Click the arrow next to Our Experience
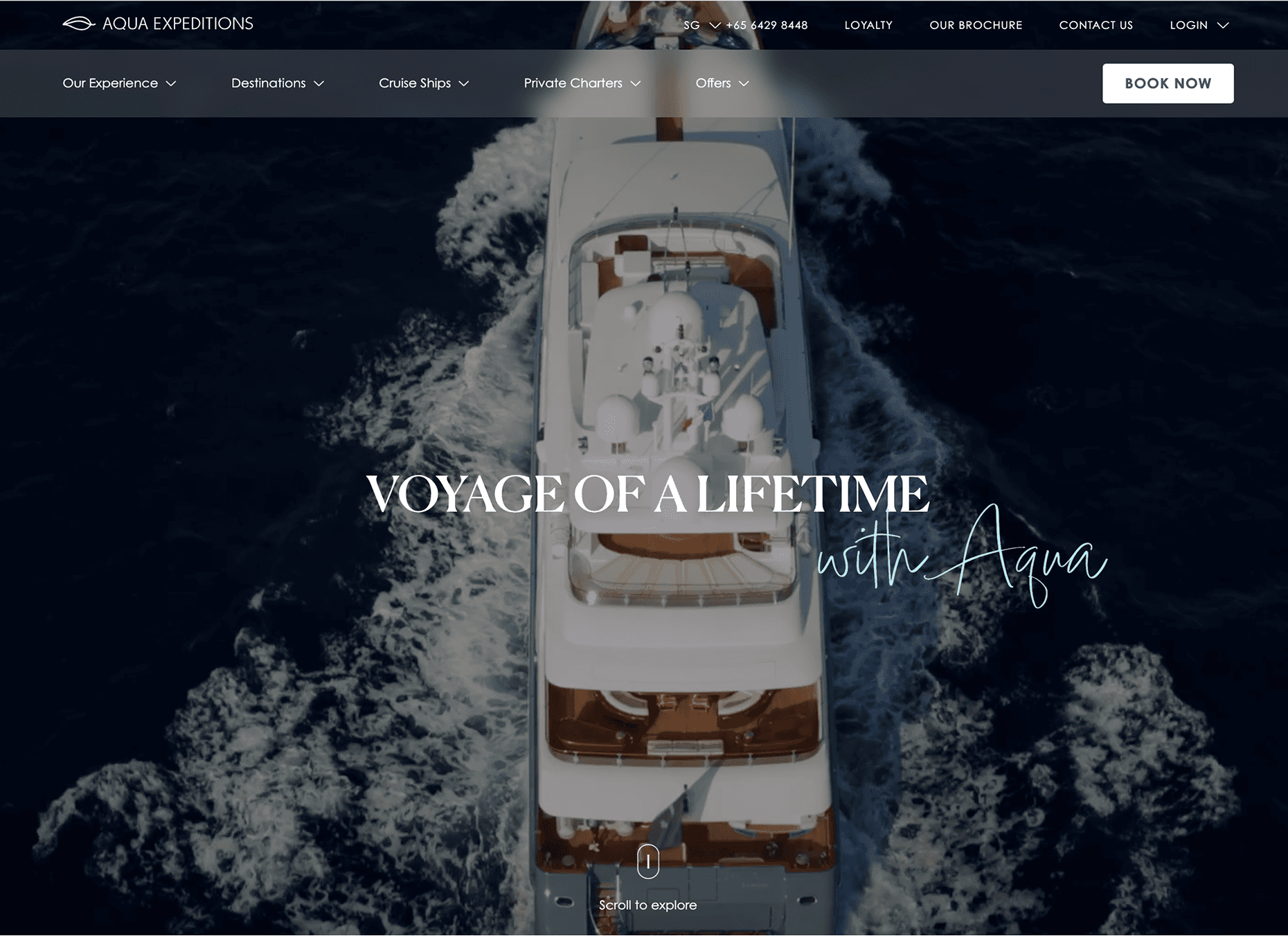Image resolution: width=1288 pixels, height=936 pixels. [x=171, y=84]
